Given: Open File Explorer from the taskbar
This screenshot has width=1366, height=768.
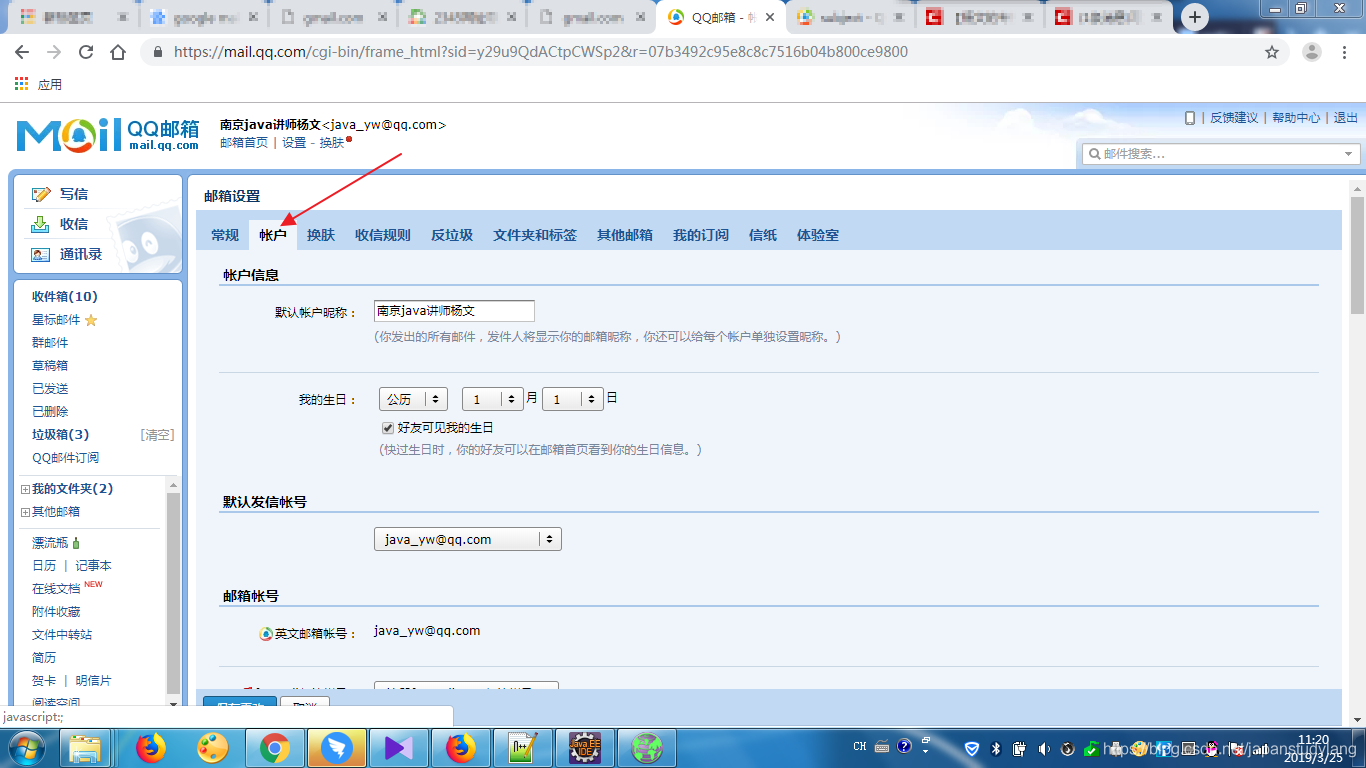Looking at the screenshot, I should click(86, 748).
